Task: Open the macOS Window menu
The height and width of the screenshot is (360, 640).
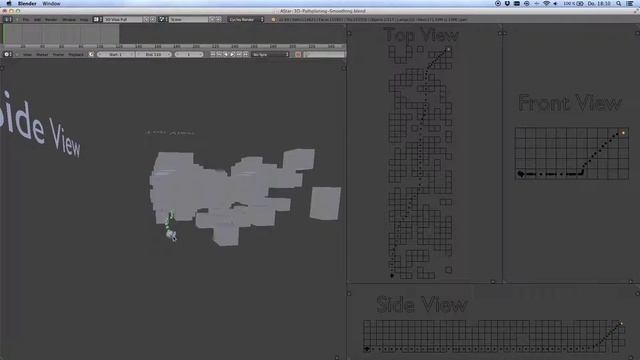Action: click(x=51, y=3)
